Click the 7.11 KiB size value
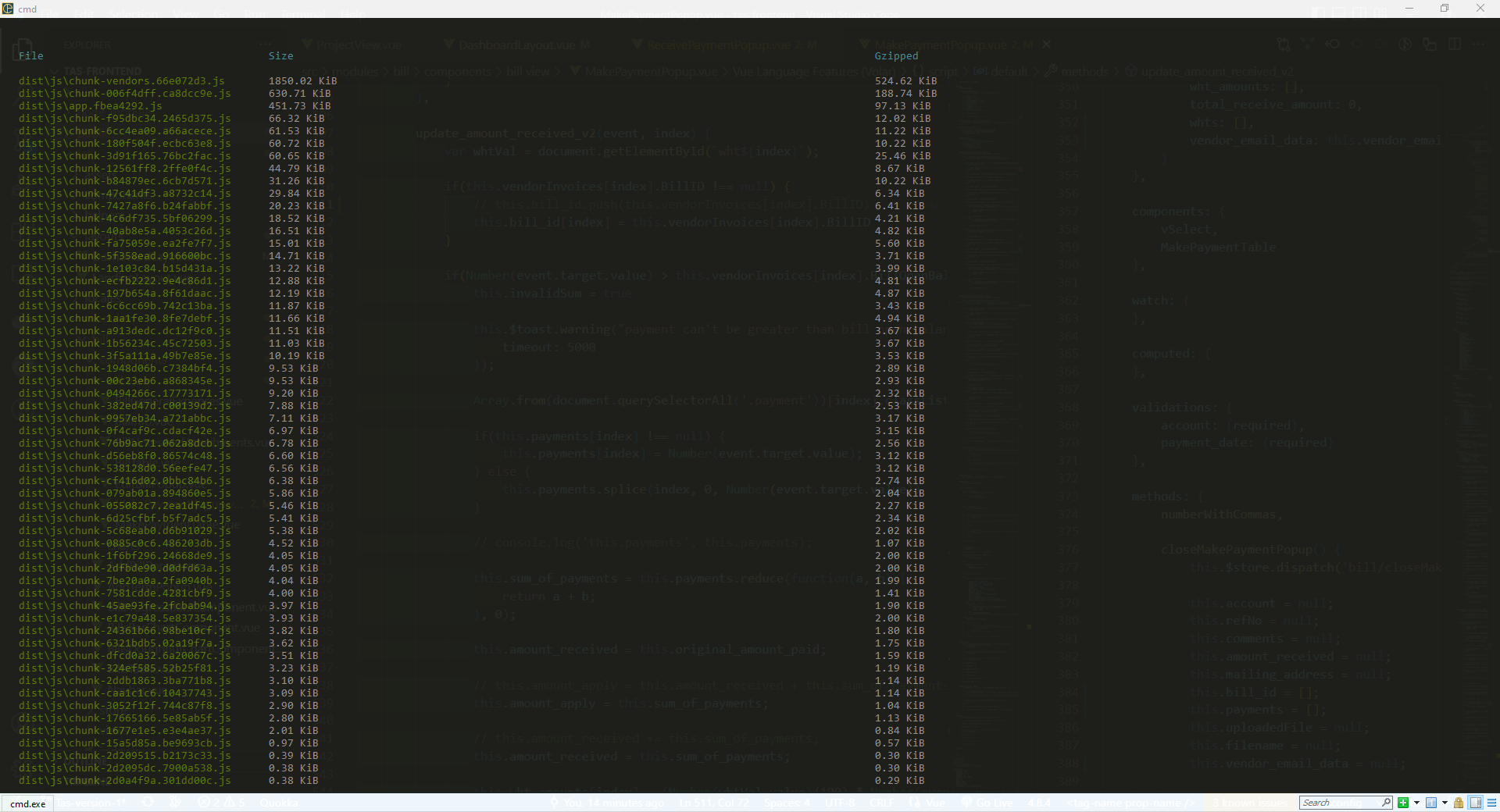 [294, 418]
